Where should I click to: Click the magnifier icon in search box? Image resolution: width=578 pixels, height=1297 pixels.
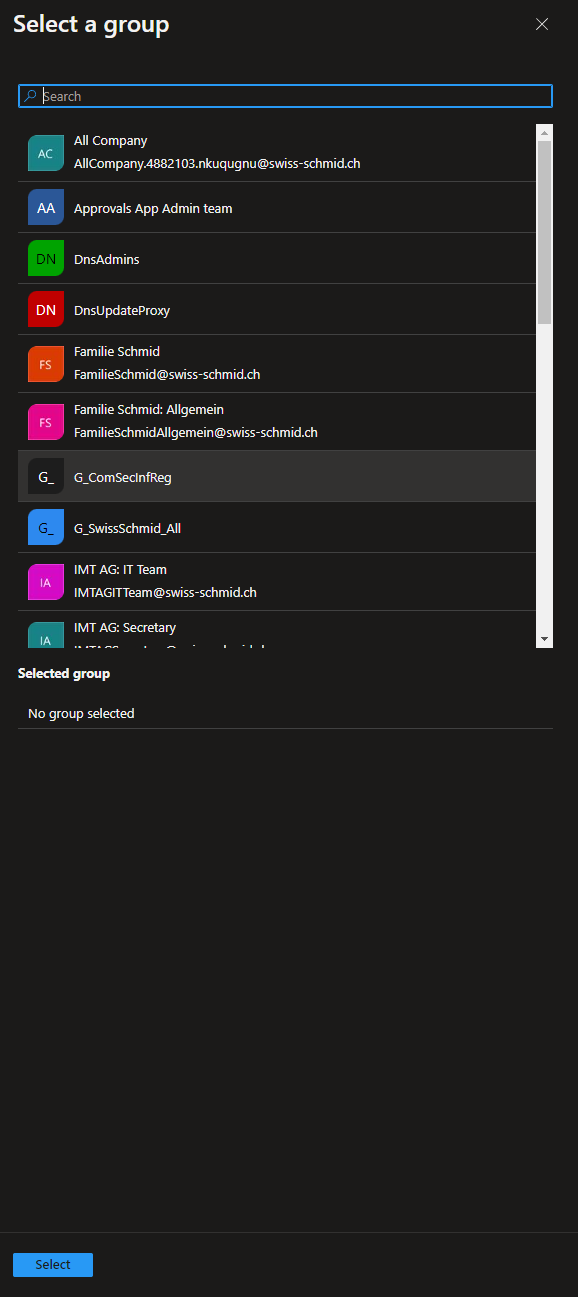(x=30, y=96)
